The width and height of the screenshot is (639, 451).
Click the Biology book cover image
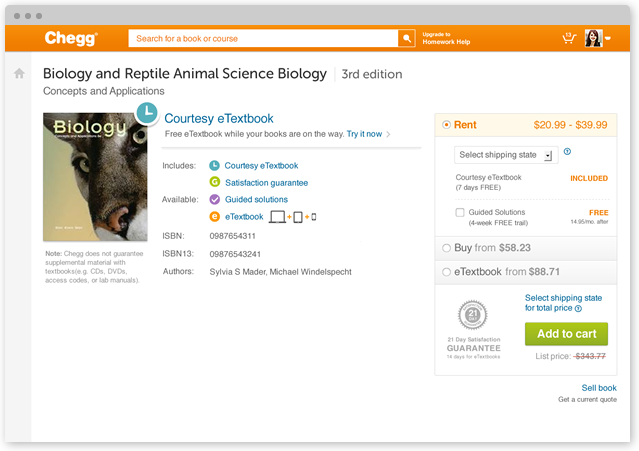(95, 177)
